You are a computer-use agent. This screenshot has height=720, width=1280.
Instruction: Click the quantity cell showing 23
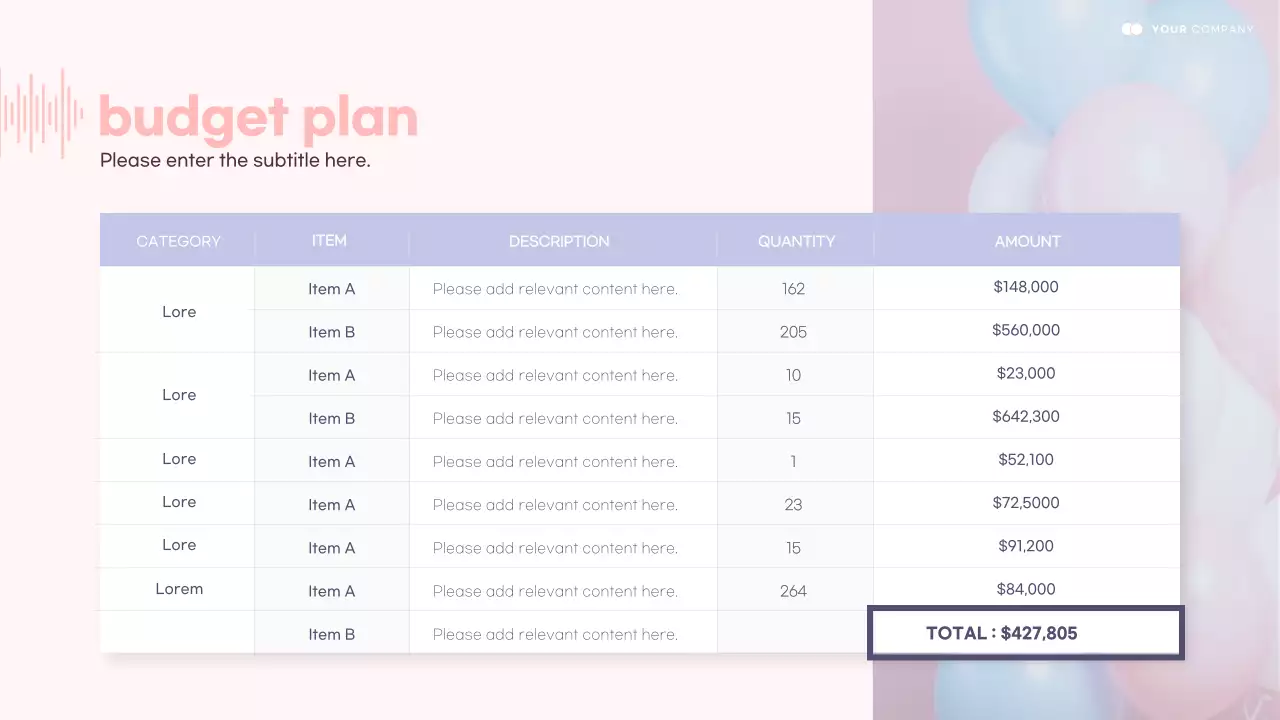click(794, 505)
